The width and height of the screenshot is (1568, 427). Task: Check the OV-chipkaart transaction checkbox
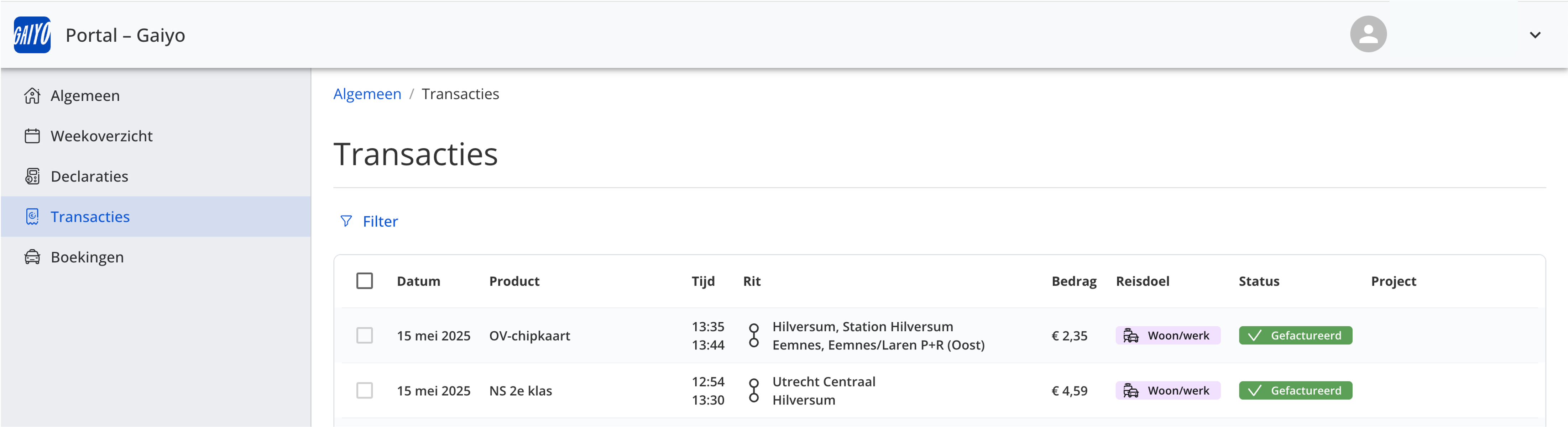[365, 336]
